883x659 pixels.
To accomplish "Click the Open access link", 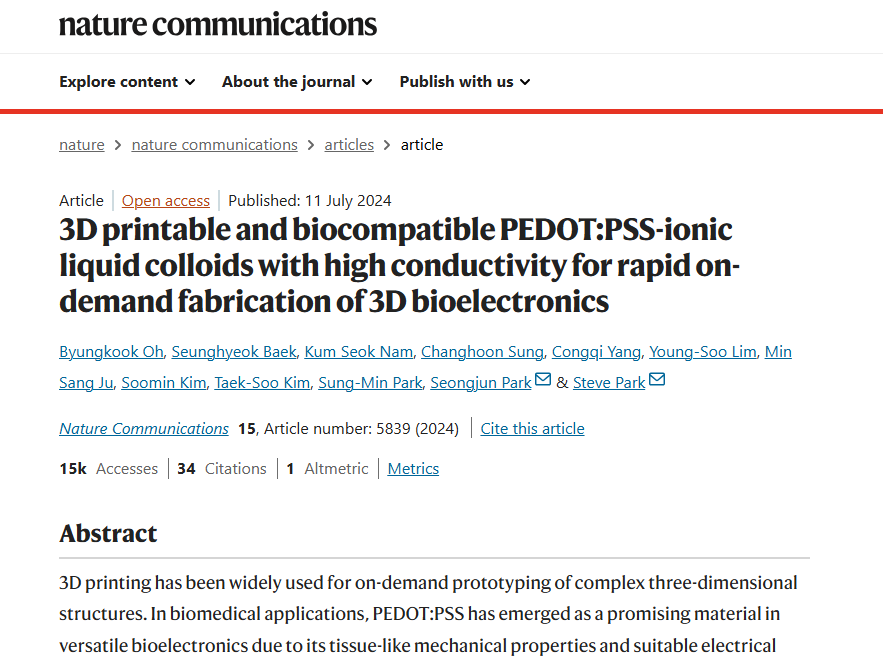I will coord(166,200).
